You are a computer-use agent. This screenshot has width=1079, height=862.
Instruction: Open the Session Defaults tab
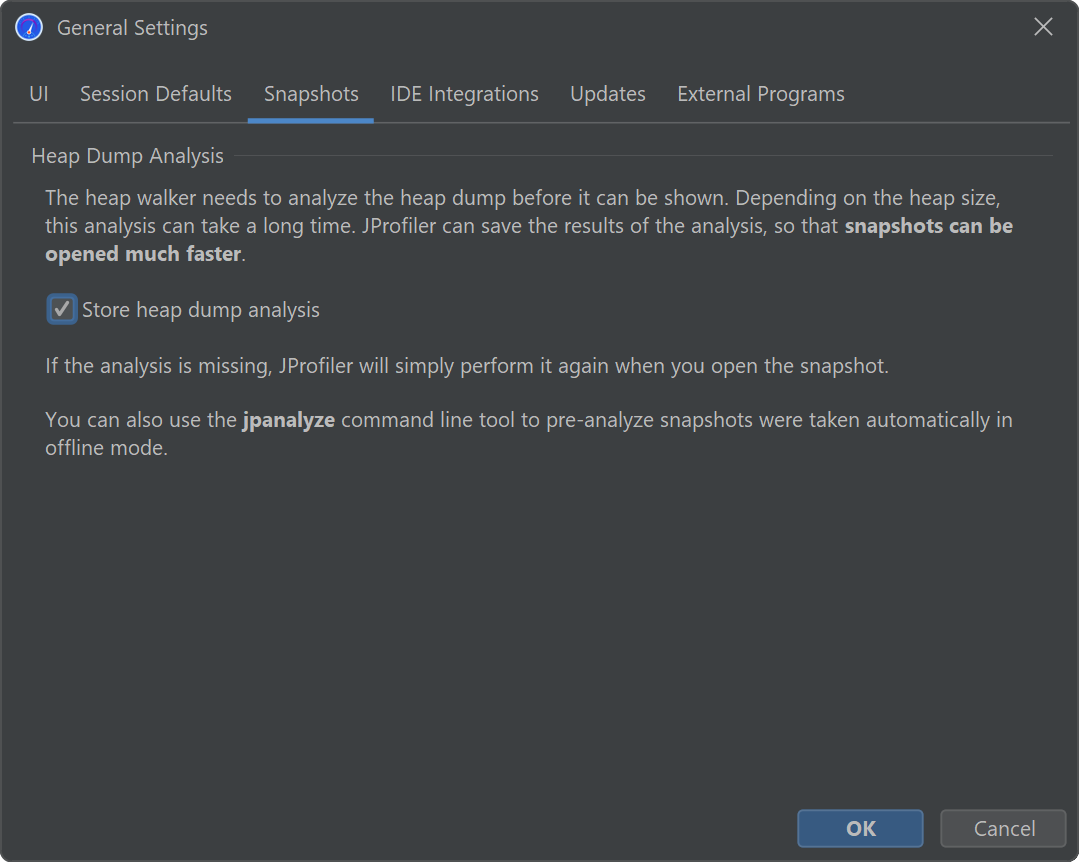(156, 94)
